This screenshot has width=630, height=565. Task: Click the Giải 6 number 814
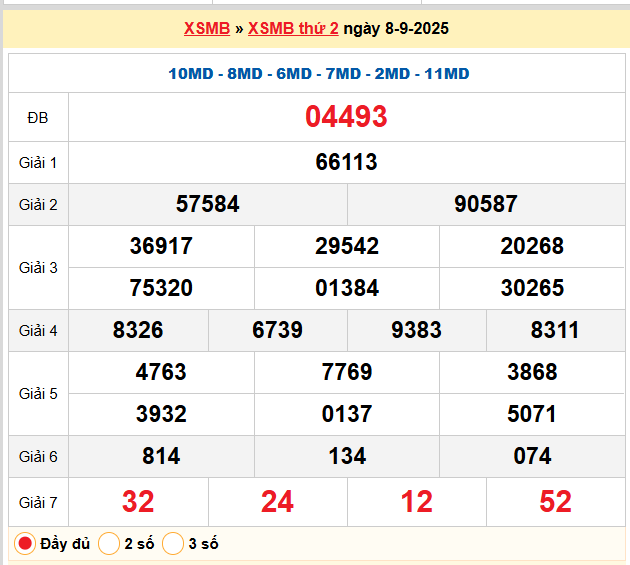161,456
